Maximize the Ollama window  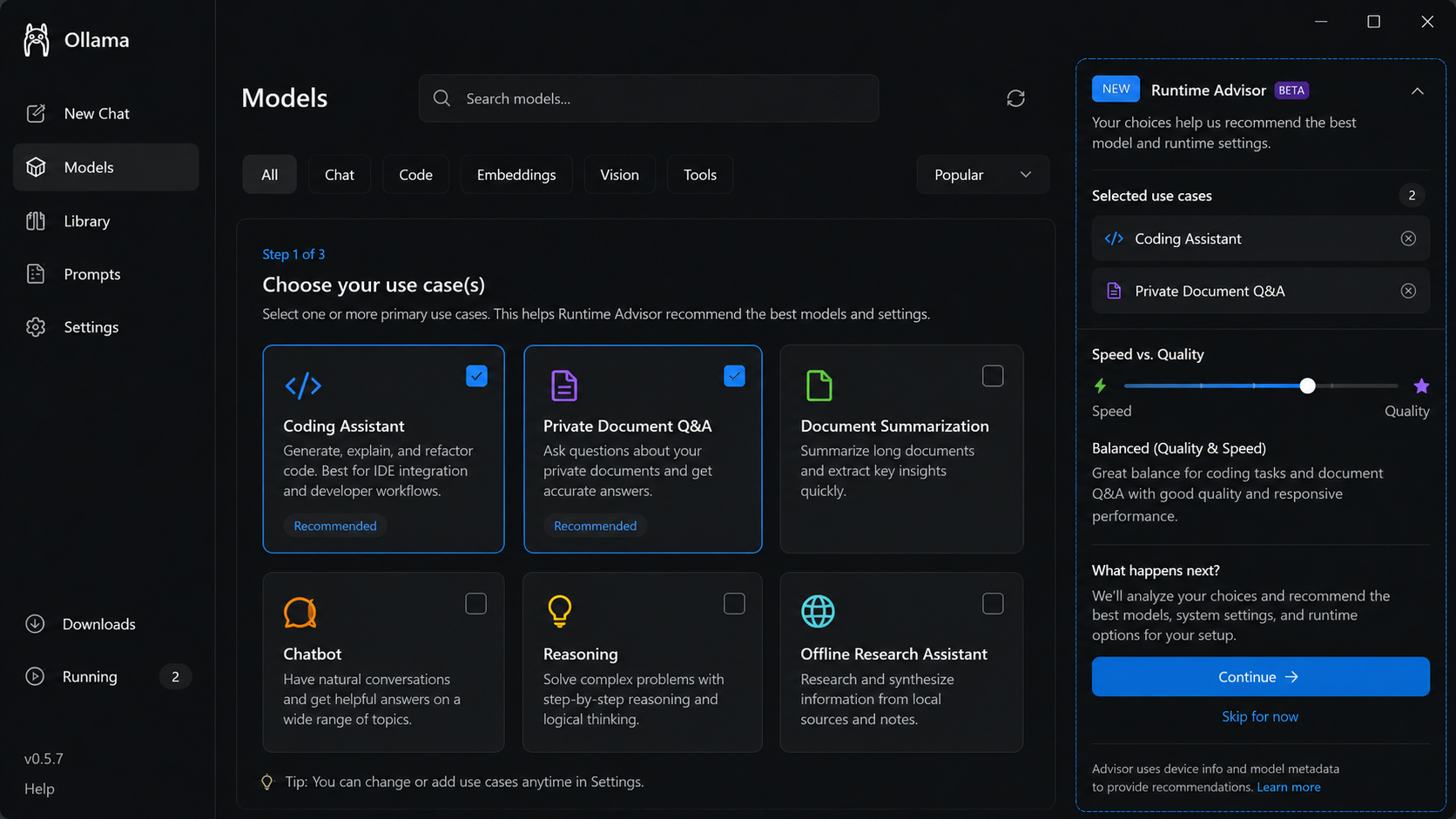[x=1373, y=22]
